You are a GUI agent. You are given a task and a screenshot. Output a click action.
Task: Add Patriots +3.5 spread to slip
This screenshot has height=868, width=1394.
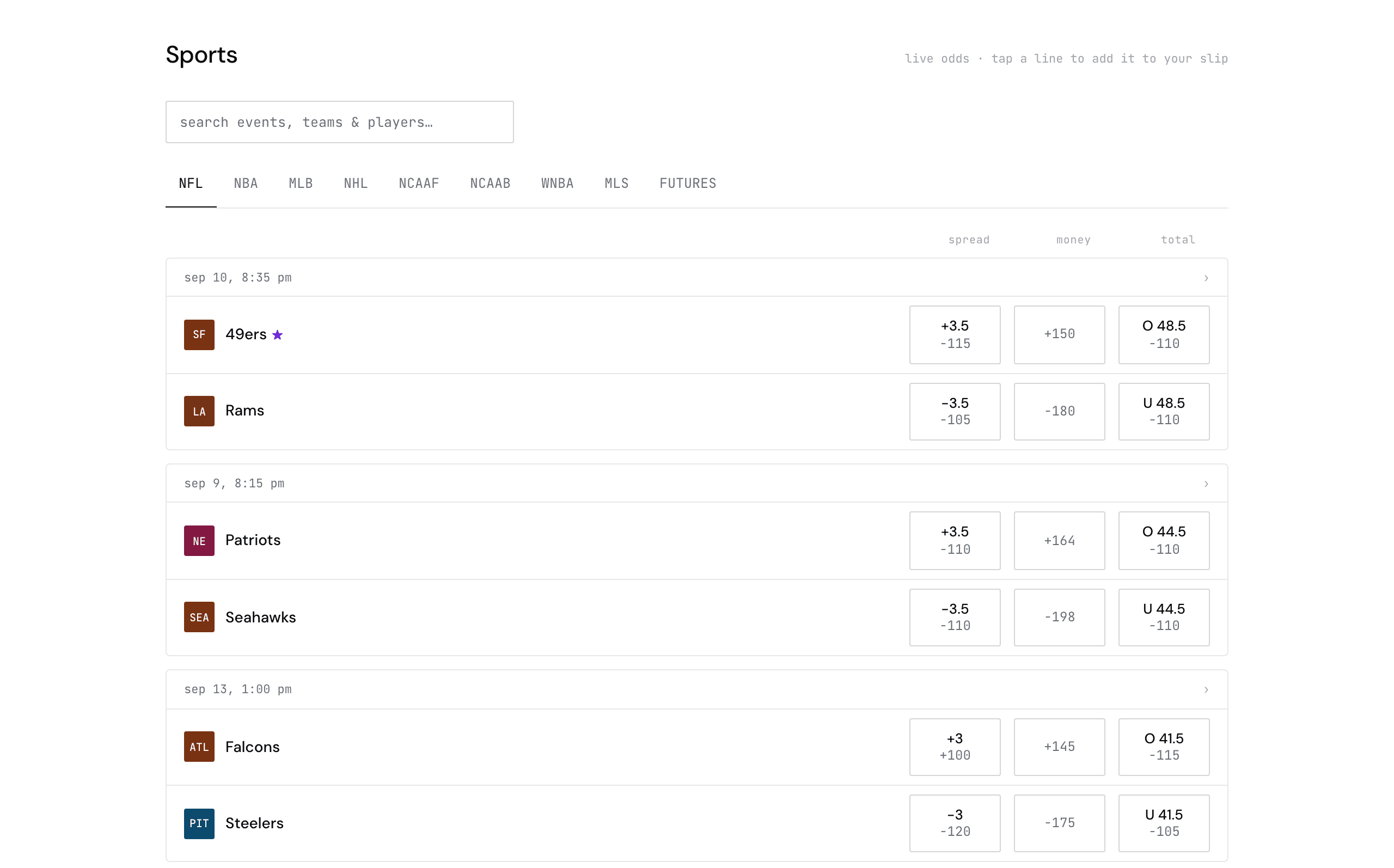pos(955,541)
